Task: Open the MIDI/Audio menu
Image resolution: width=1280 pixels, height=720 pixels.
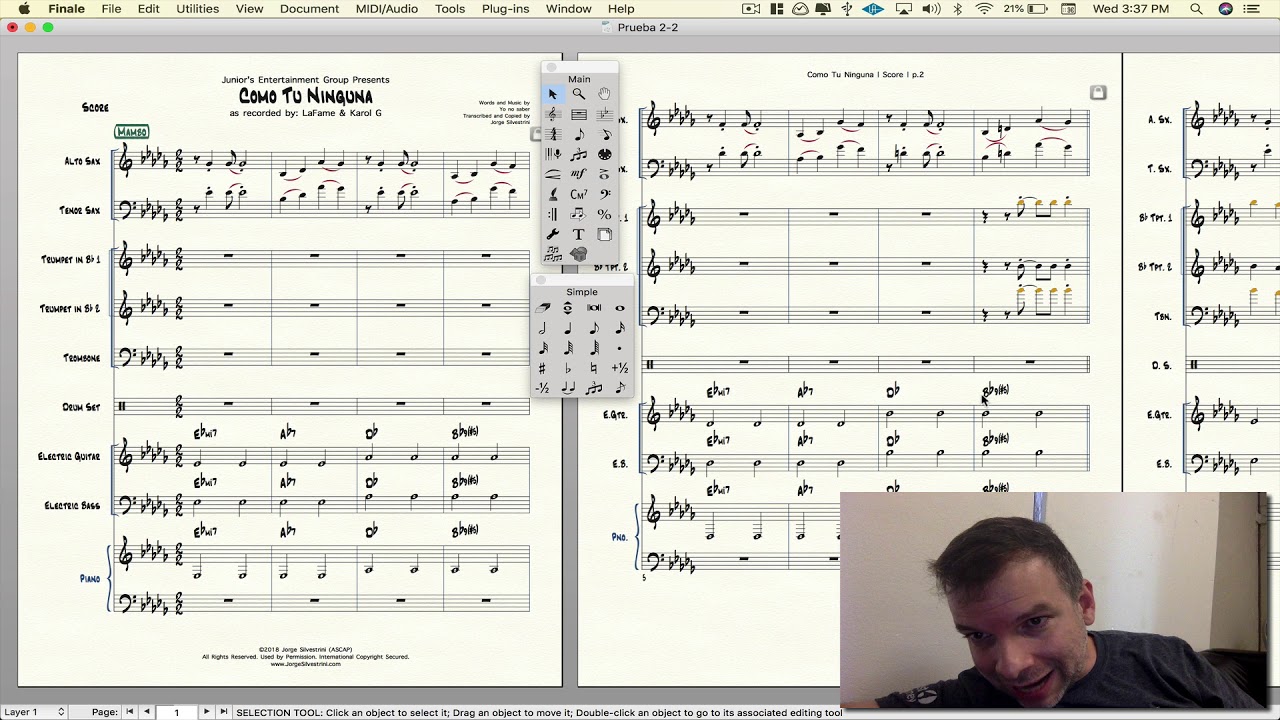Action: (387, 9)
